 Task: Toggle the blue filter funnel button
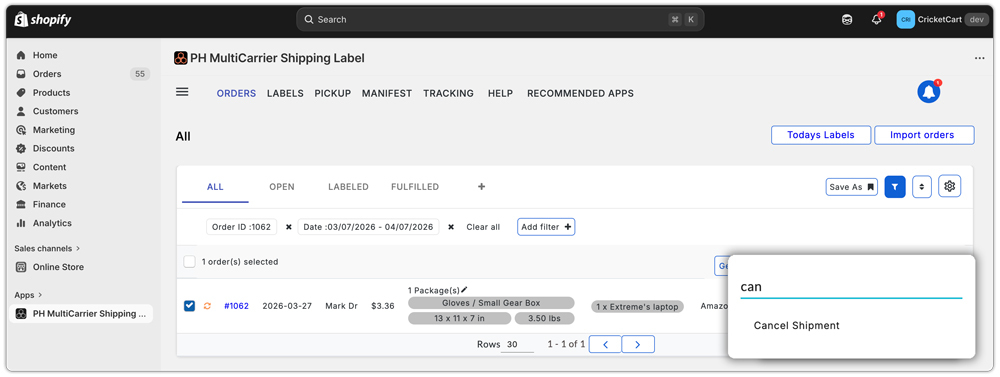tap(895, 187)
